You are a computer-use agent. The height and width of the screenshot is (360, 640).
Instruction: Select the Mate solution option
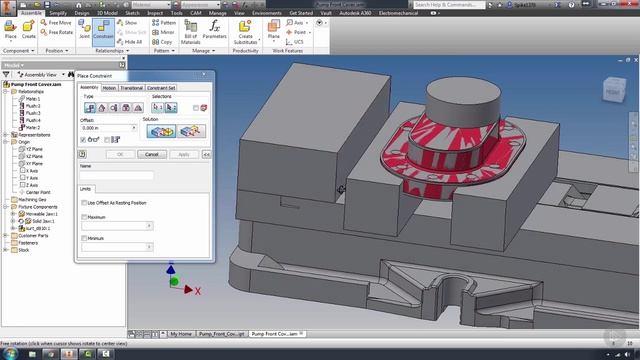point(161,131)
